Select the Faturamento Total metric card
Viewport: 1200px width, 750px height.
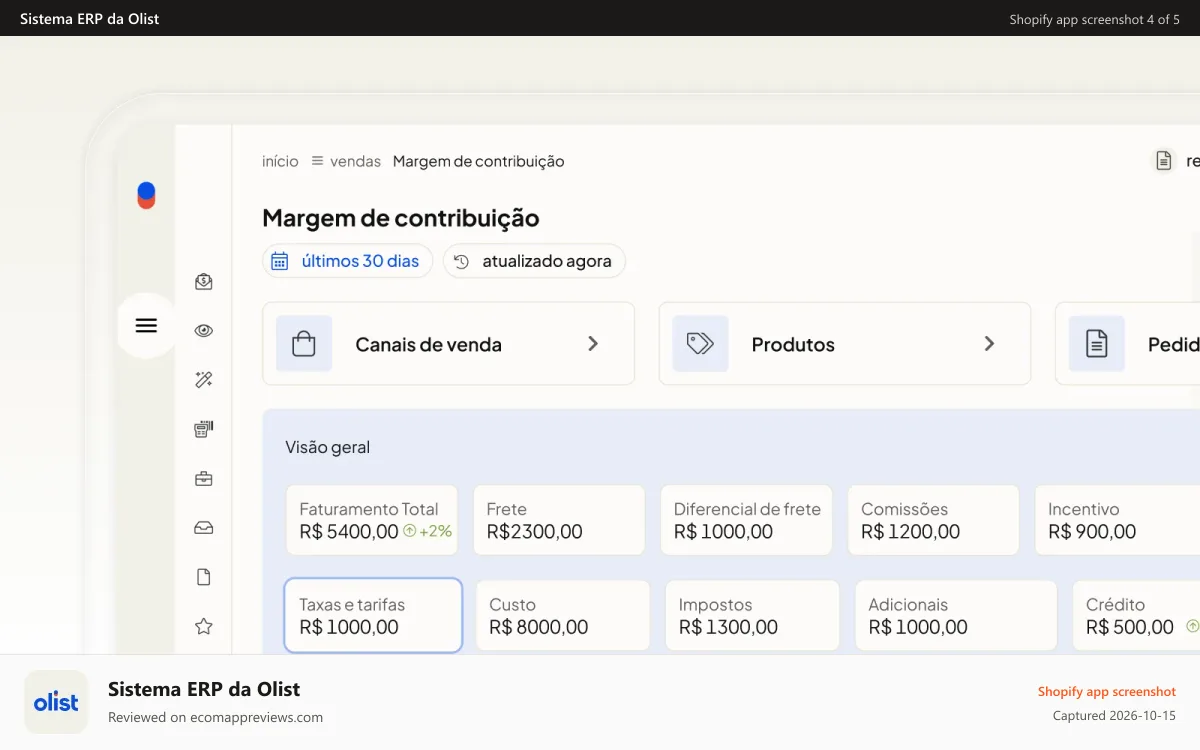(371, 520)
